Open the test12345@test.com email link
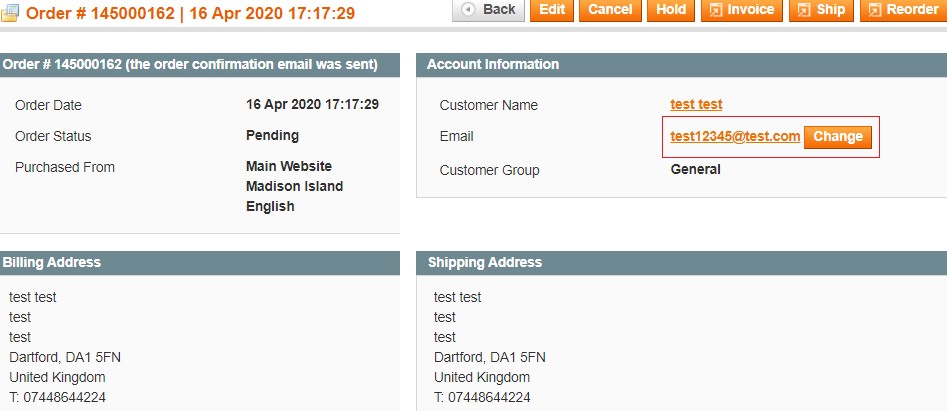 735,137
